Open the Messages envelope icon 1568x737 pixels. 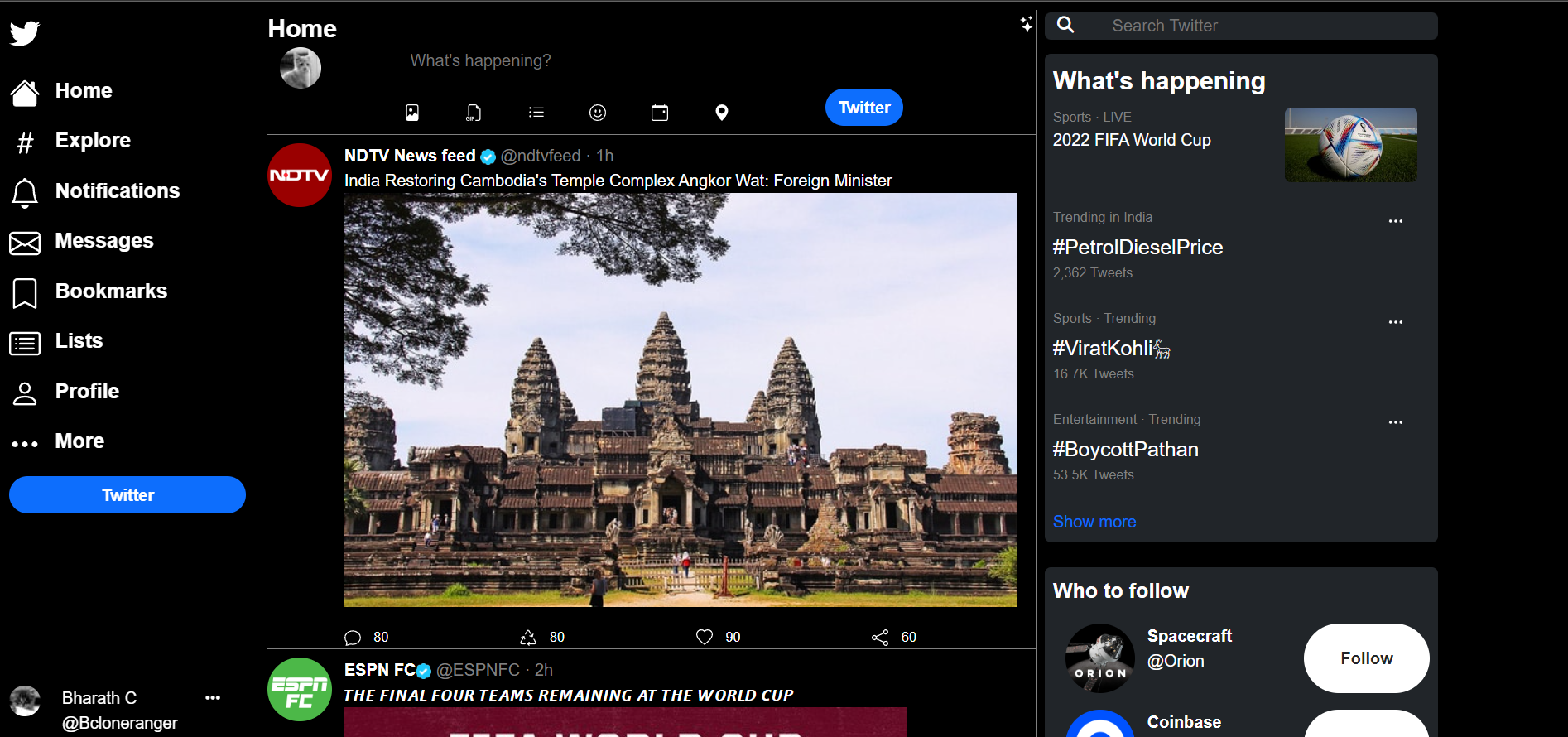(25, 243)
